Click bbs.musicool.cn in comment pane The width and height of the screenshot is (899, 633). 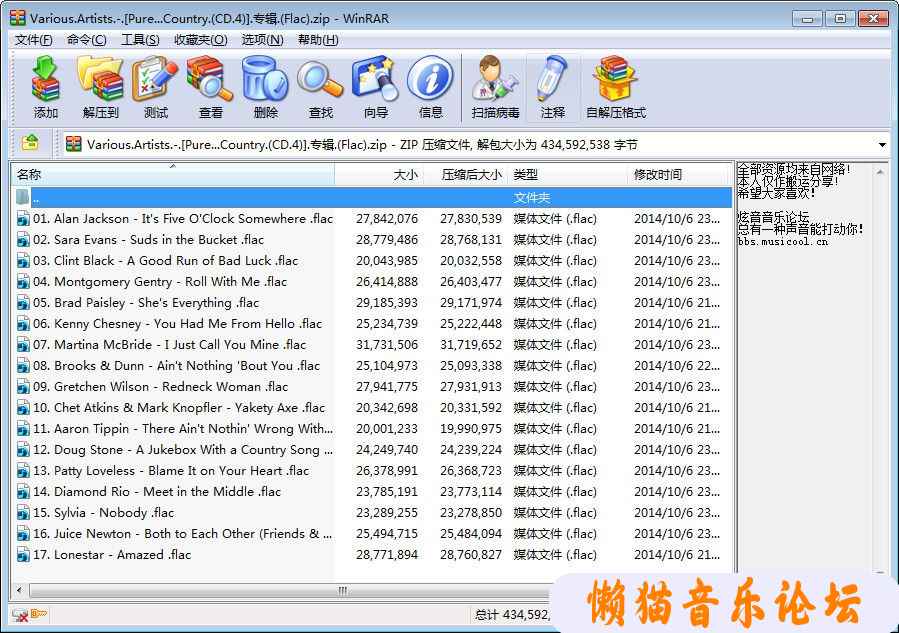(783, 242)
